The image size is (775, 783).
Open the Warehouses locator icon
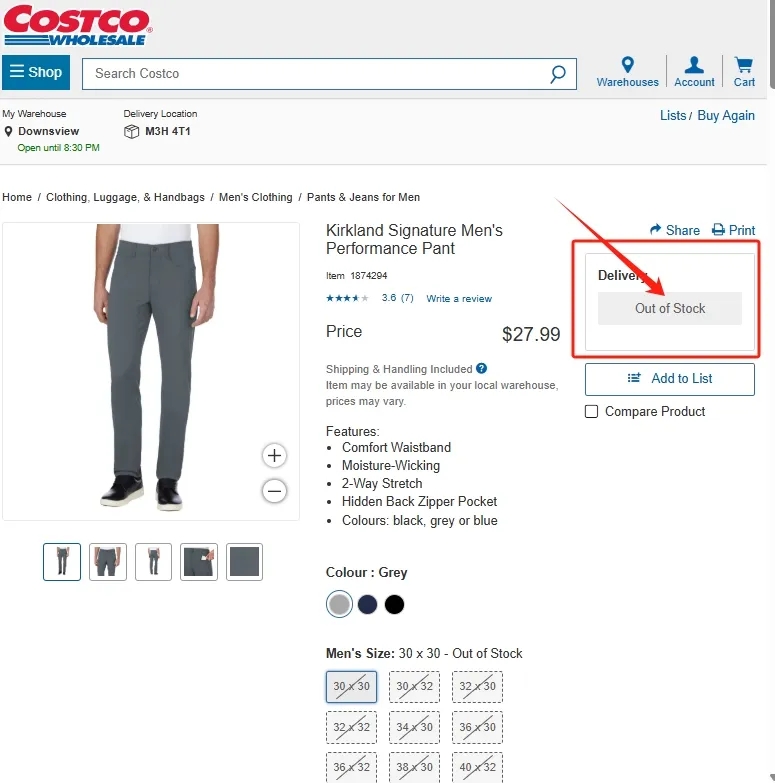[628, 64]
